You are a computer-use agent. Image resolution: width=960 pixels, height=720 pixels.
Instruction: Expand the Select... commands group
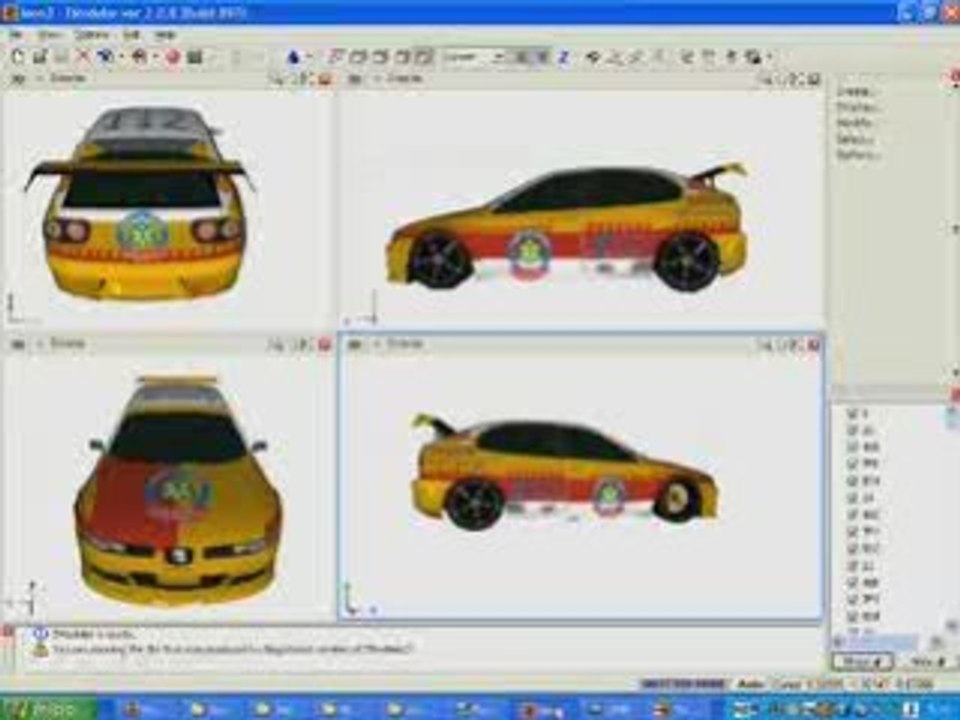(x=855, y=139)
